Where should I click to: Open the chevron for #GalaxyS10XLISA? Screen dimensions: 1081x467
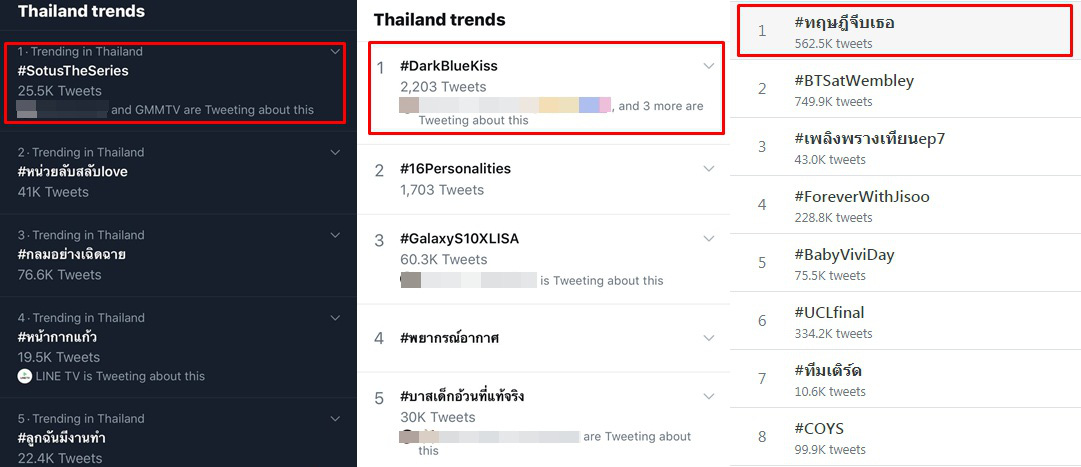[x=709, y=239]
